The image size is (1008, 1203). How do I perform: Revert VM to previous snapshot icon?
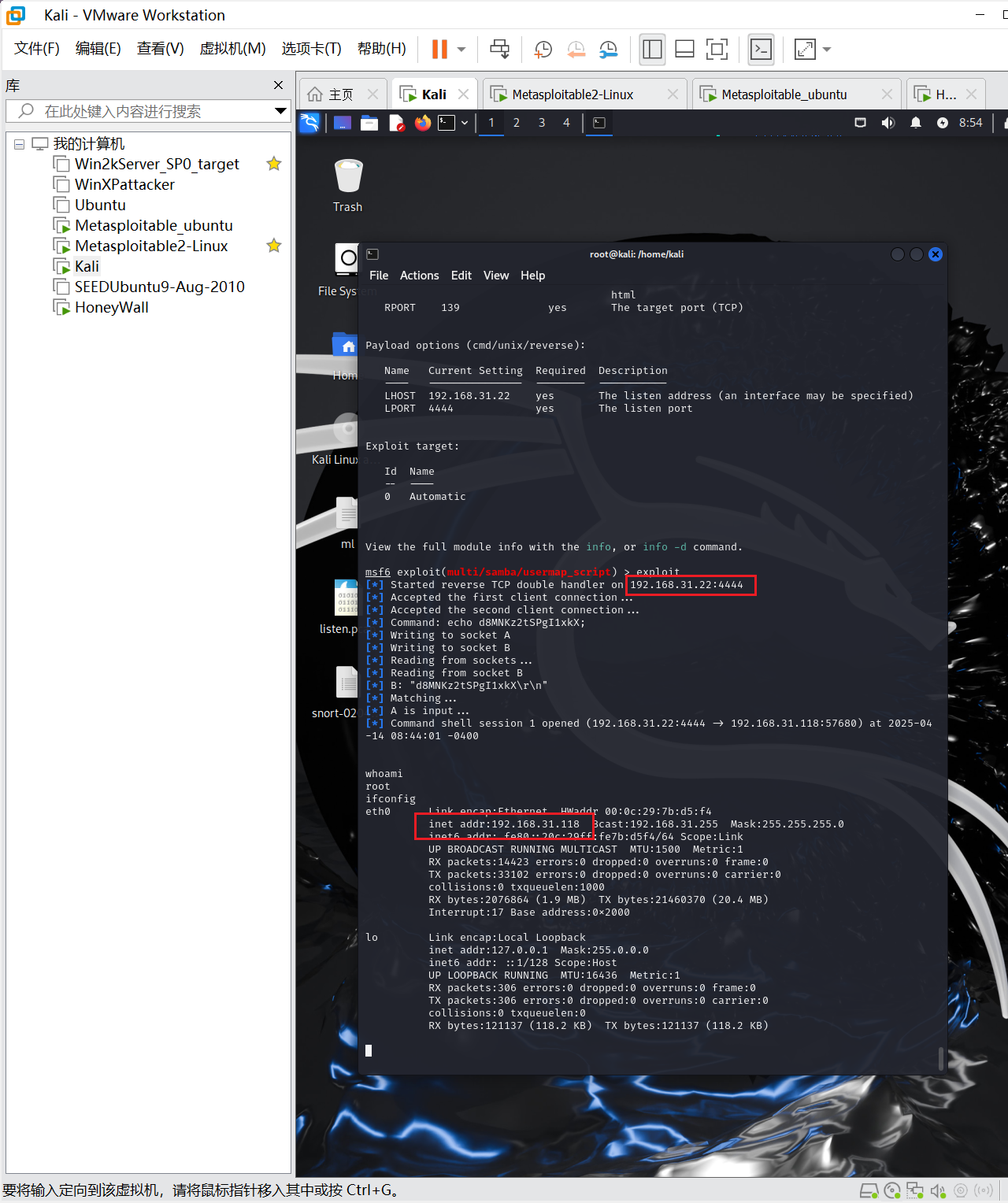[576, 49]
